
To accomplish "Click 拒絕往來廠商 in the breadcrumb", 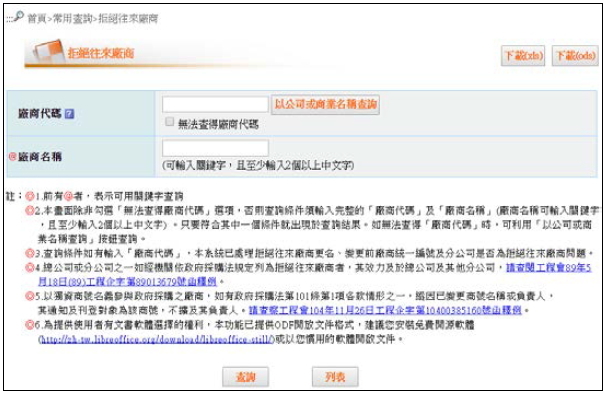I will [128, 18].
